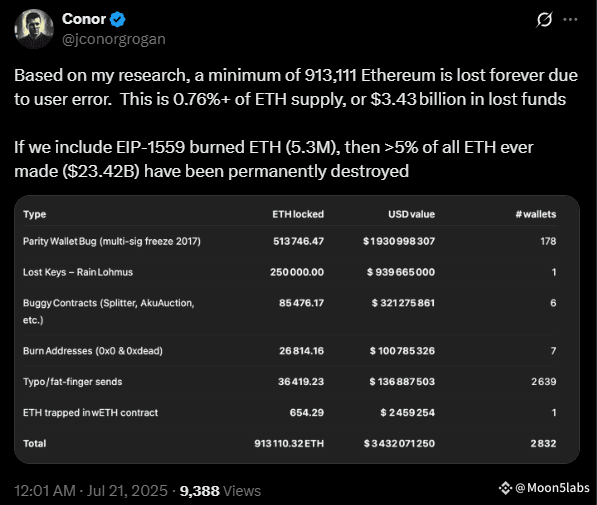The height and width of the screenshot is (505, 597).
Task: Open the Conor display name link
Action: pyautogui.click(x=84, y=19)
